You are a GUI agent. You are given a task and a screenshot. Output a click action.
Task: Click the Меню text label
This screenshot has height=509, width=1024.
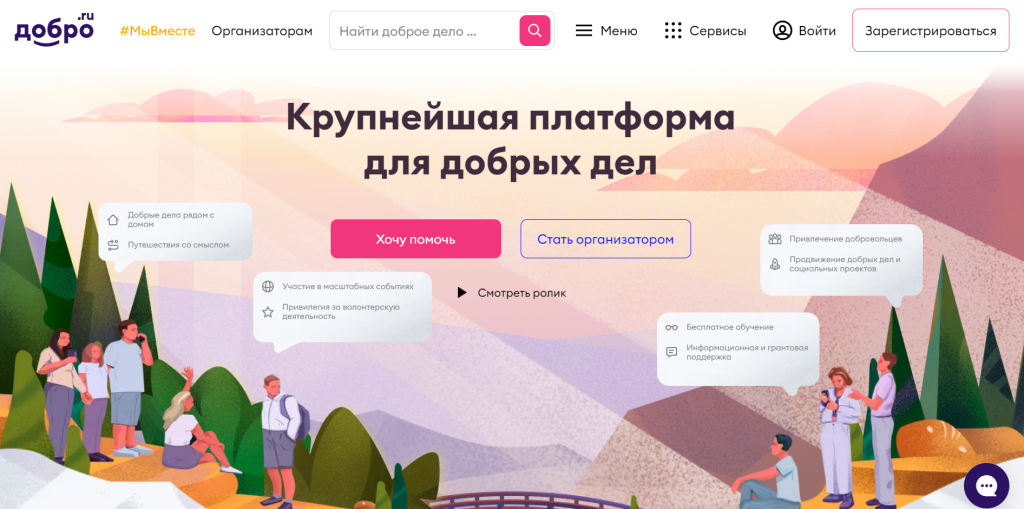tap(618, 31)
